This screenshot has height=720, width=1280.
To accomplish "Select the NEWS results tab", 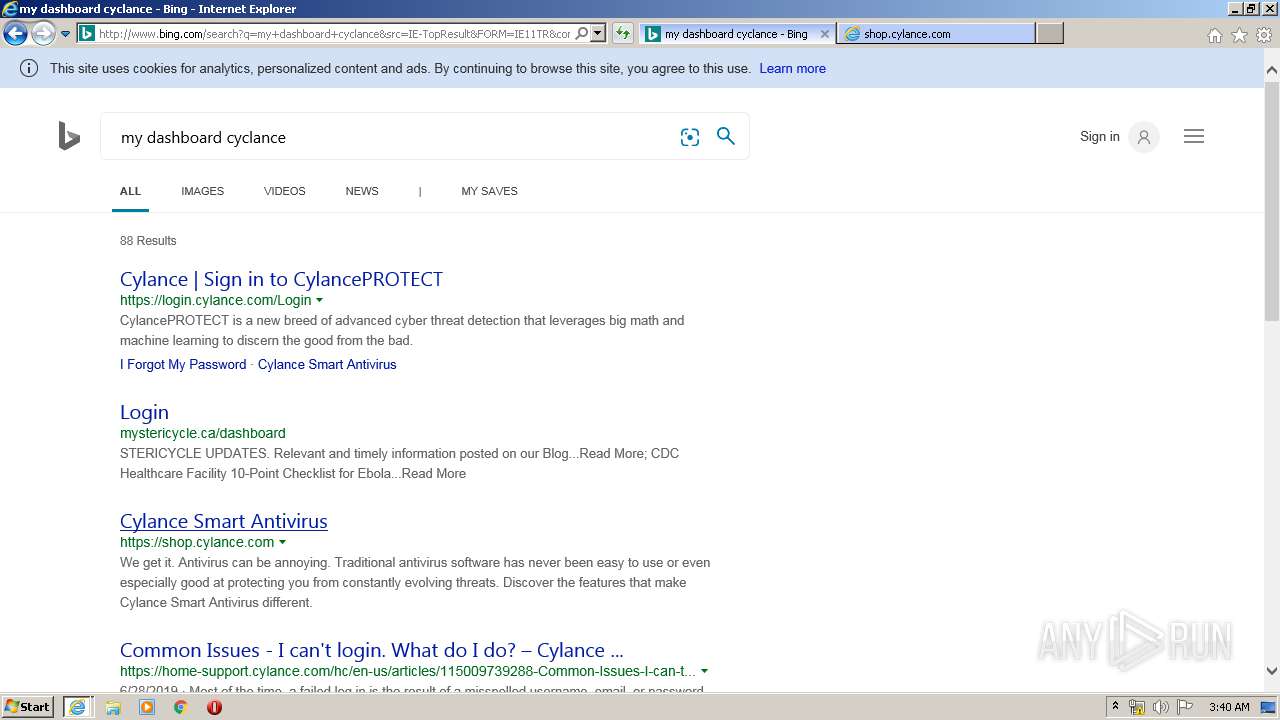I will tap(362, 191).
